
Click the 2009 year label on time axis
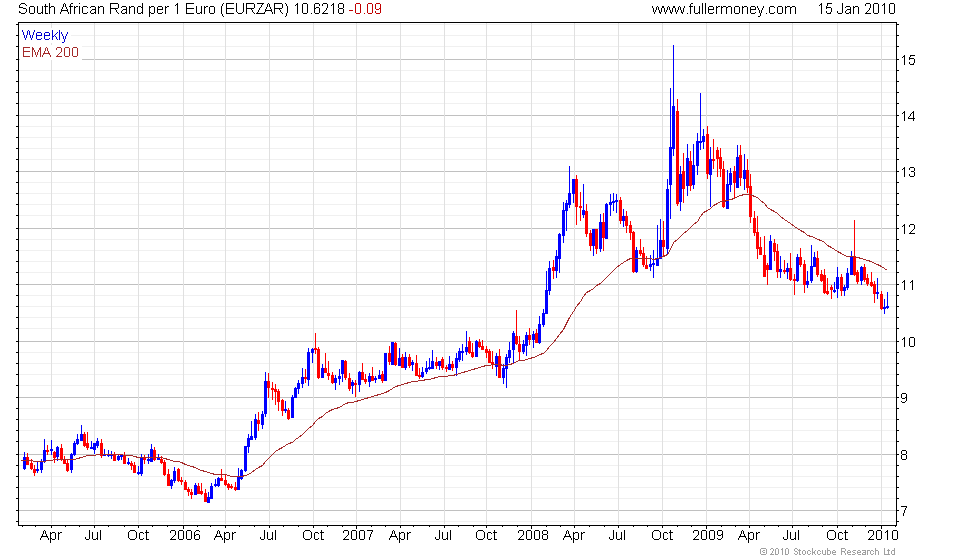[x=708, y=536]
